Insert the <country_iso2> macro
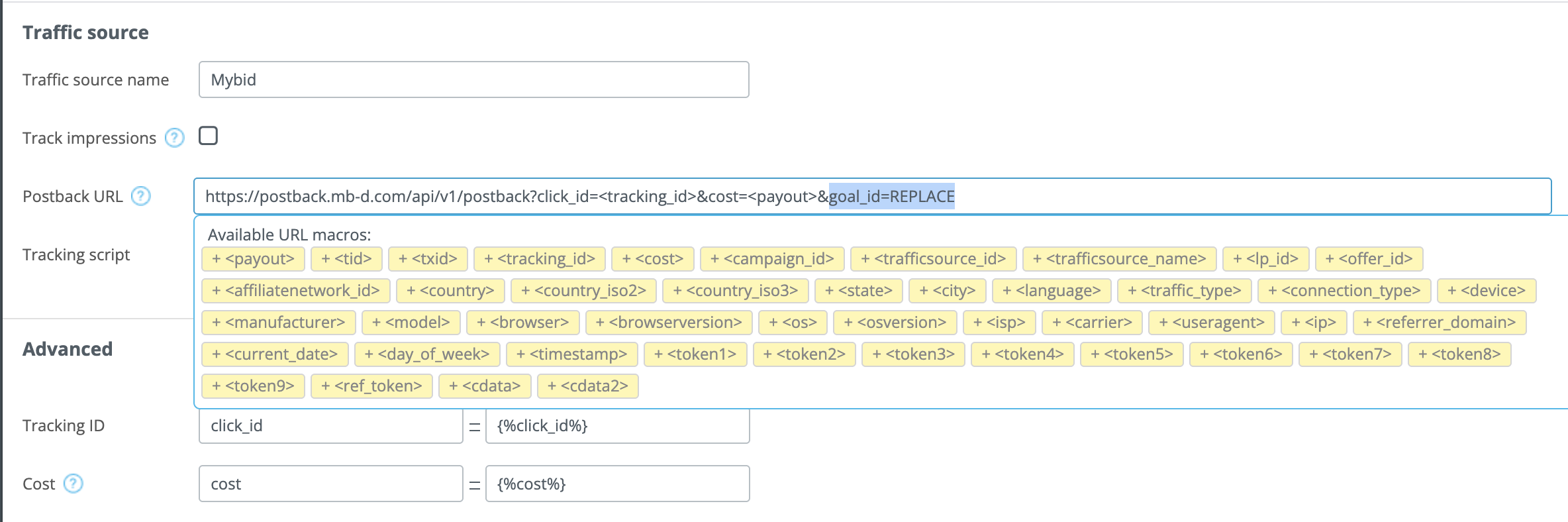This screenshot has height=522, width=1568. pyautogui.click(x=583, y=291)
